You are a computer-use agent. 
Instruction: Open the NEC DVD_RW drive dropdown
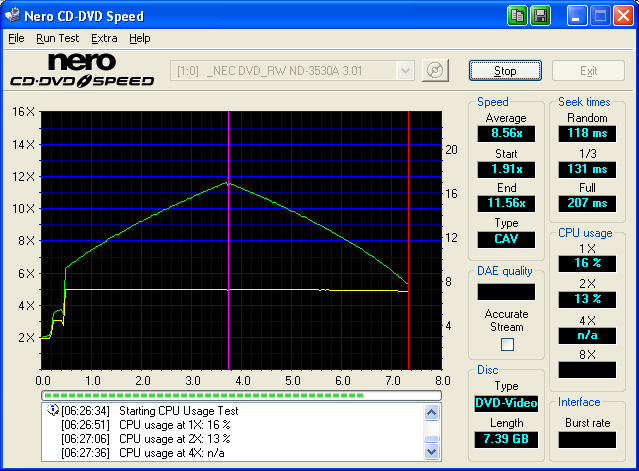(405, 71)
